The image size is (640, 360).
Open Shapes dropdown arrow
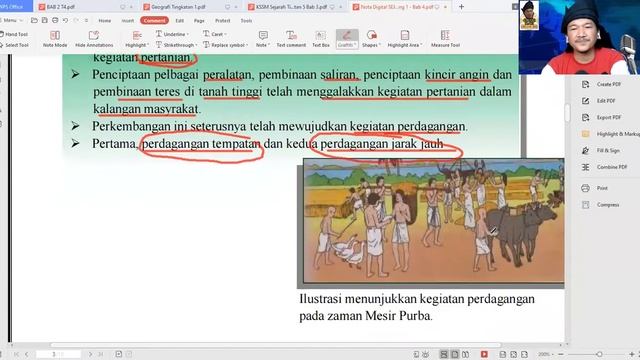point(380,45)
